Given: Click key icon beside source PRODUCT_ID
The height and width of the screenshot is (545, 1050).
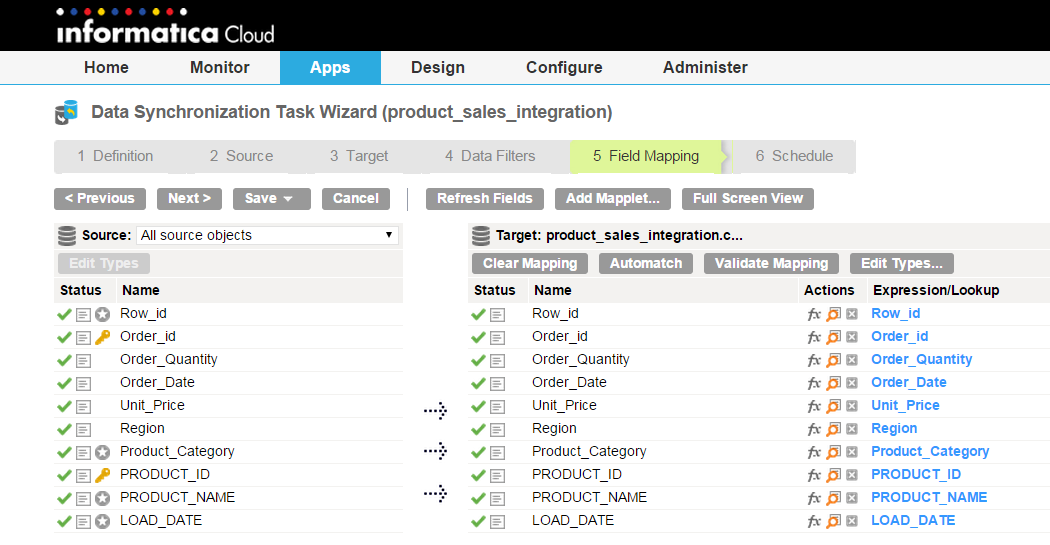Looking at the screenshot, I should 102,475.
